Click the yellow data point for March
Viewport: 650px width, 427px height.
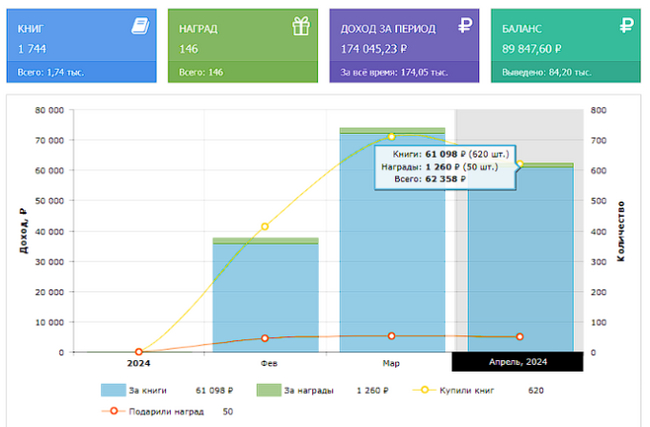coord(392,136)
